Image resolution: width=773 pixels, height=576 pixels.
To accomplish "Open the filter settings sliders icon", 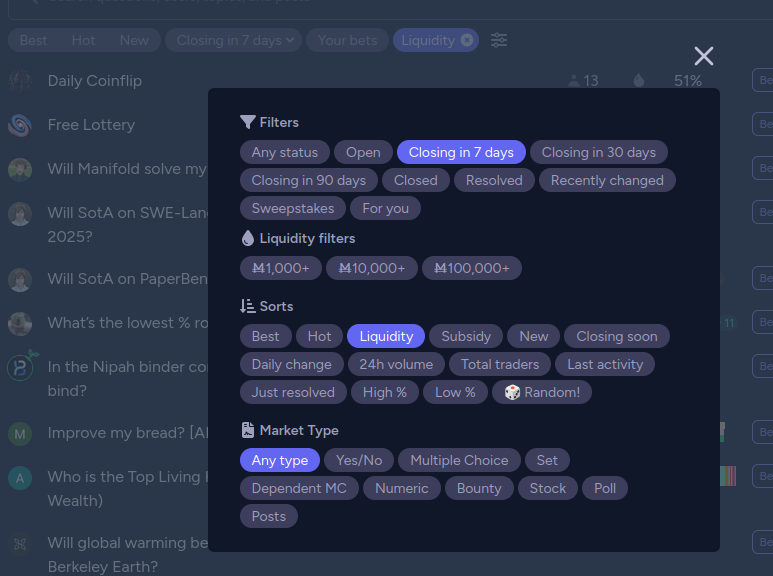I will tap(498, 40).
